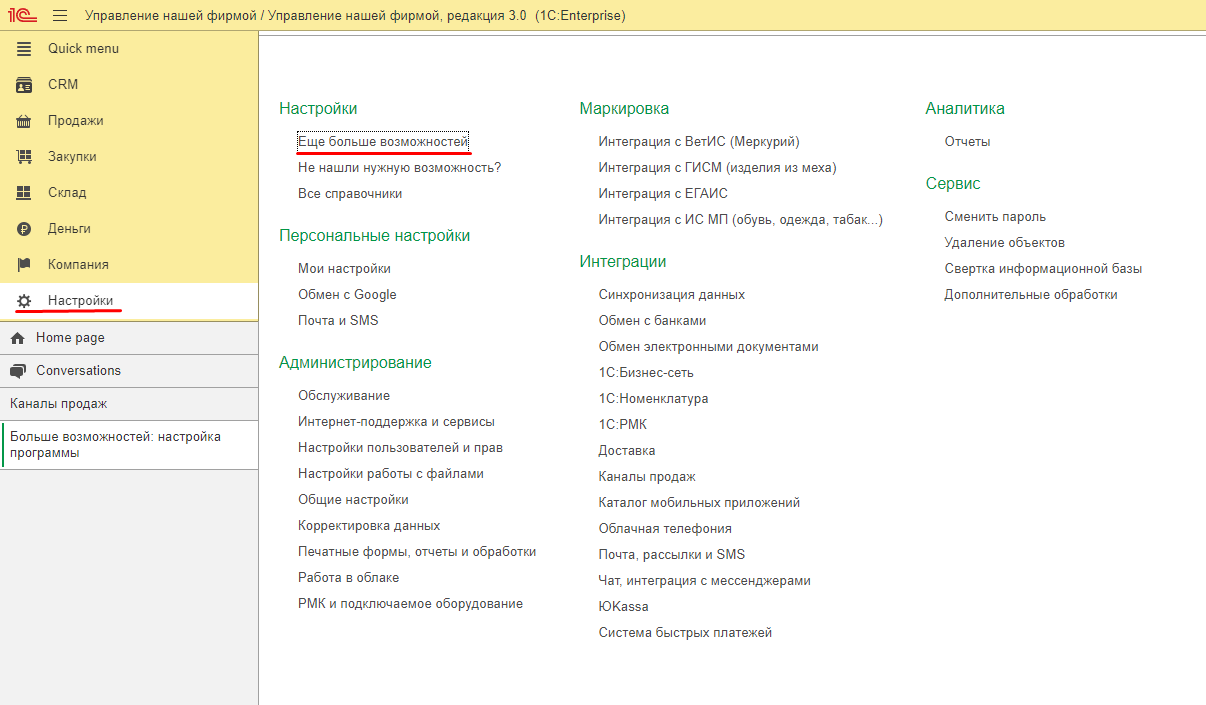Open the hamburger main menu icon
This screenshot has width=1206, height=705.
(x=60, y=15)
